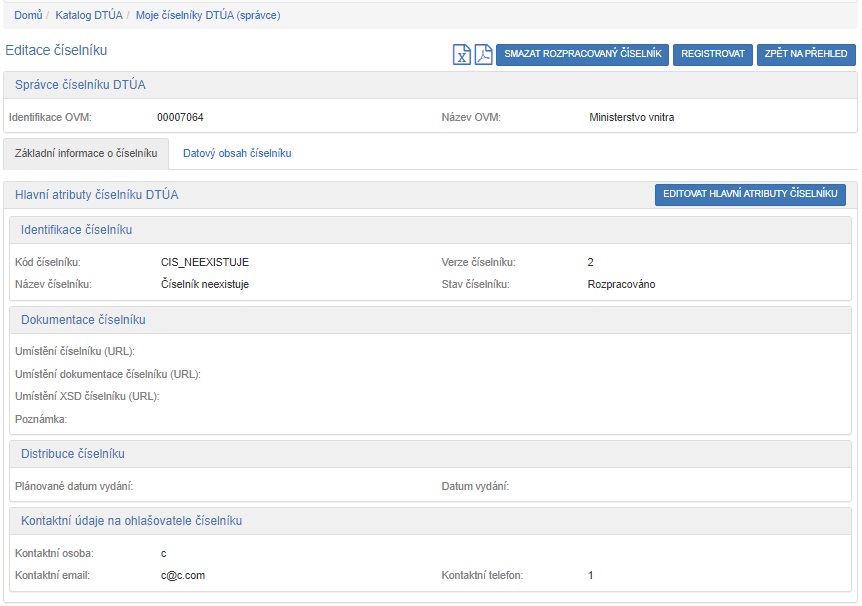Click the Kontaktní osoba label
The height and width of the screenshot is (606, 862).
(x=54, y=553)
